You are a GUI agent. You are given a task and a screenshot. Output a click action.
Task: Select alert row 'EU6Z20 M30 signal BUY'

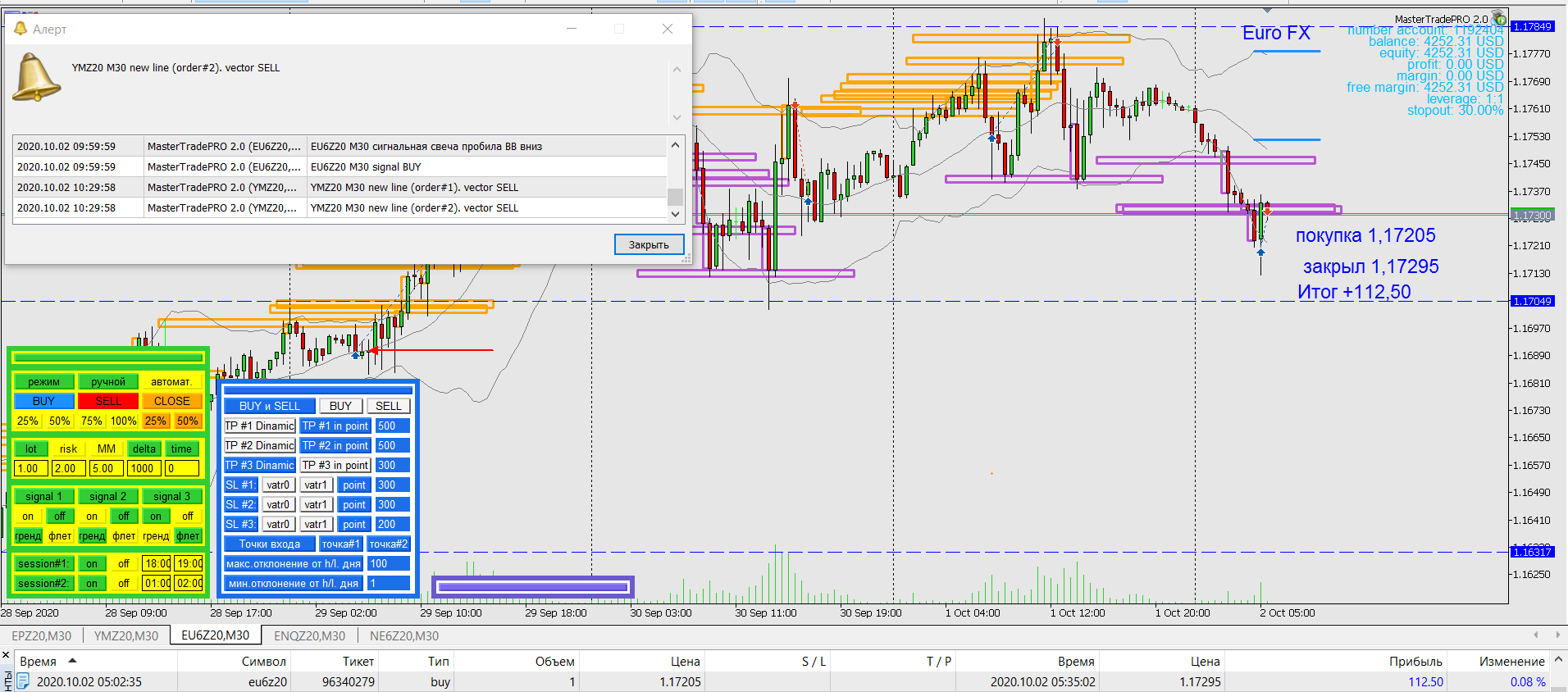point(340,167)
